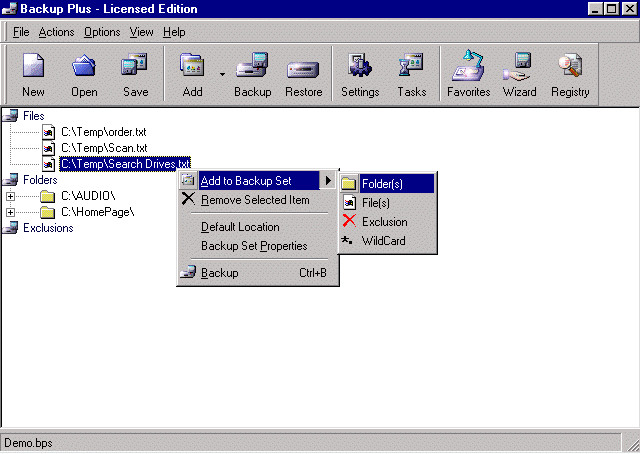Click the New toolbar icon
Screen dimensions: 640x454
coord(33,74)
